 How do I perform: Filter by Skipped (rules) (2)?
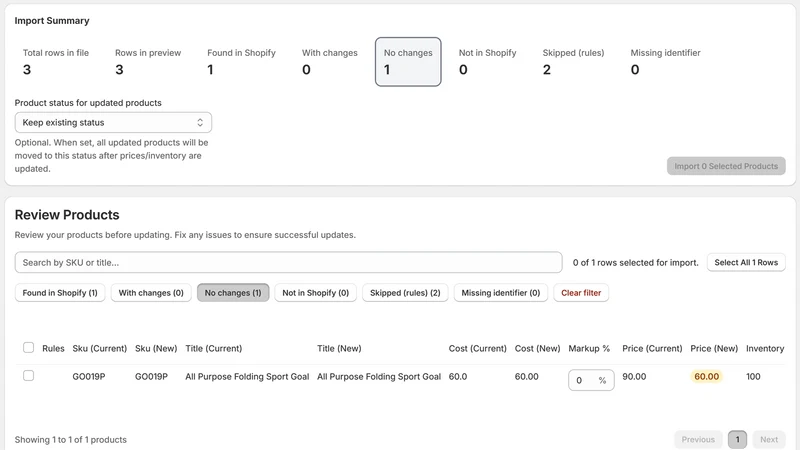point(405,293)
